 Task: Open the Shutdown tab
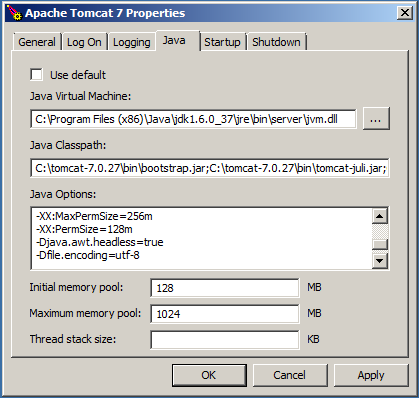[x=276, y=42]
